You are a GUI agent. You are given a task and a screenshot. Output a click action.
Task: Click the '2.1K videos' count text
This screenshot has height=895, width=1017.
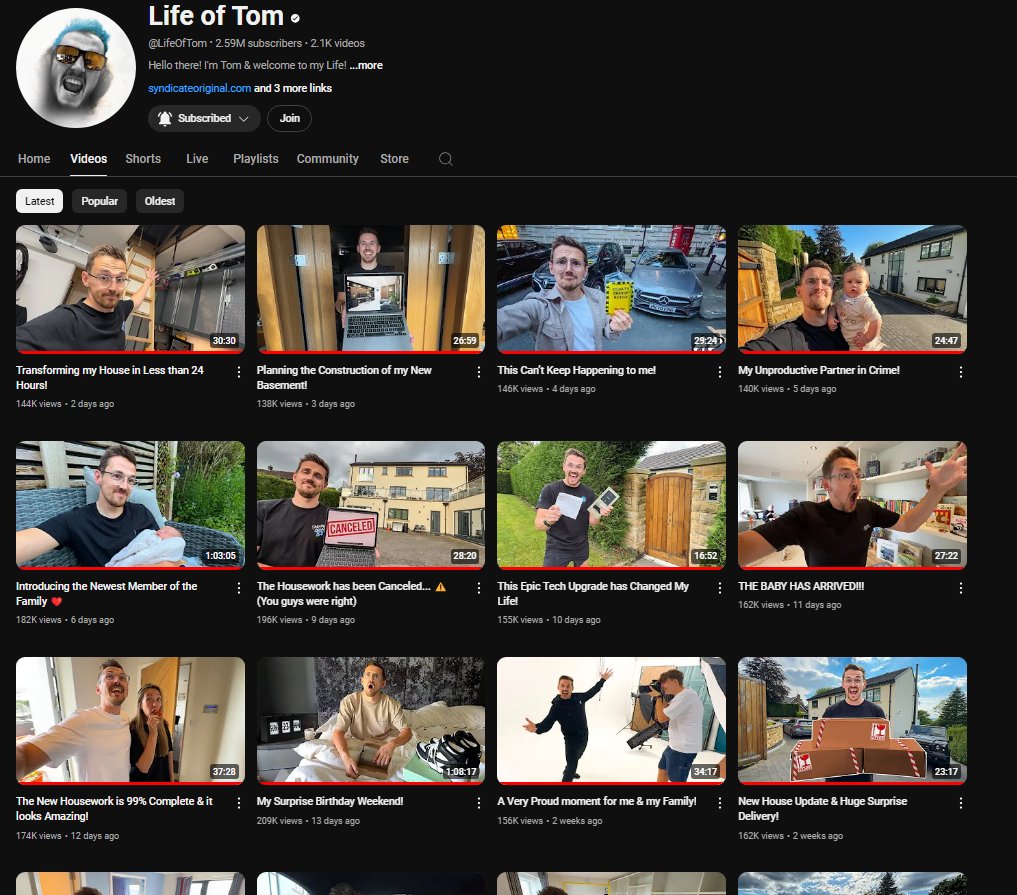click(x=337, y=43)
